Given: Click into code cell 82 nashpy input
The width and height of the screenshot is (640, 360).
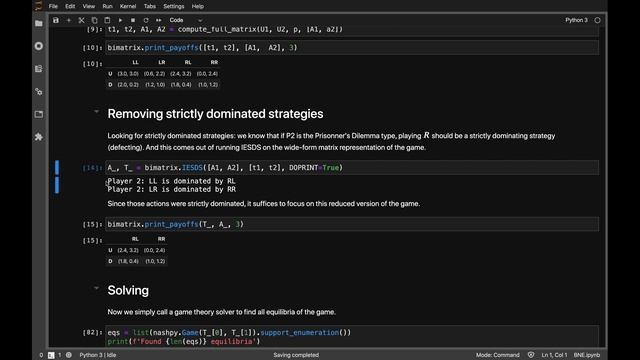Looking at the screenshot, I should [x=352, y=337].
